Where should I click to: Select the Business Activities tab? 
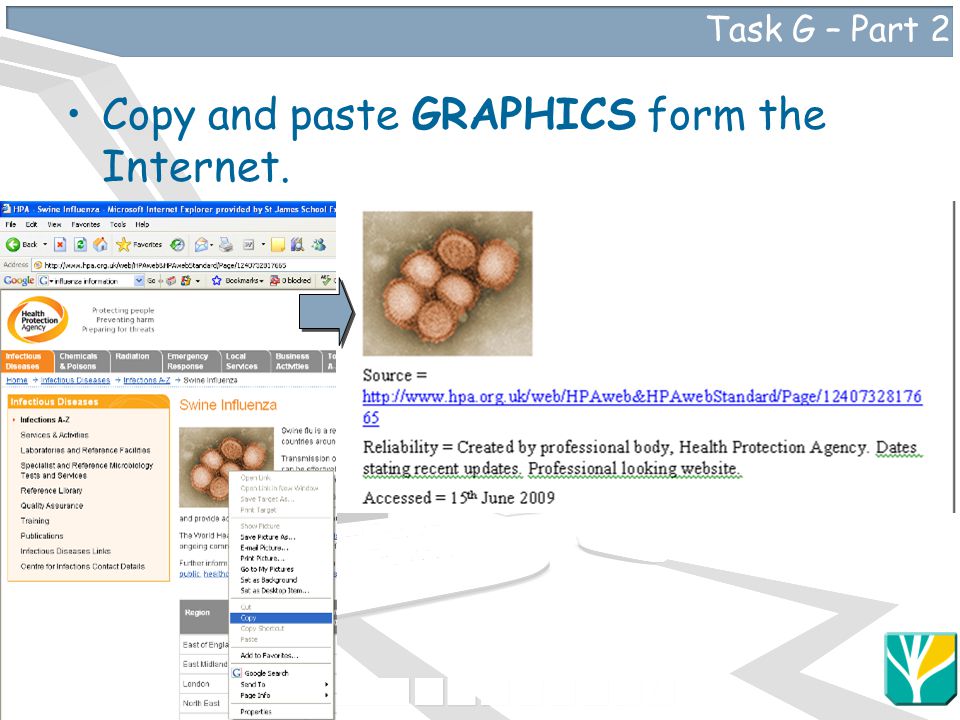(x=296, y=361)
